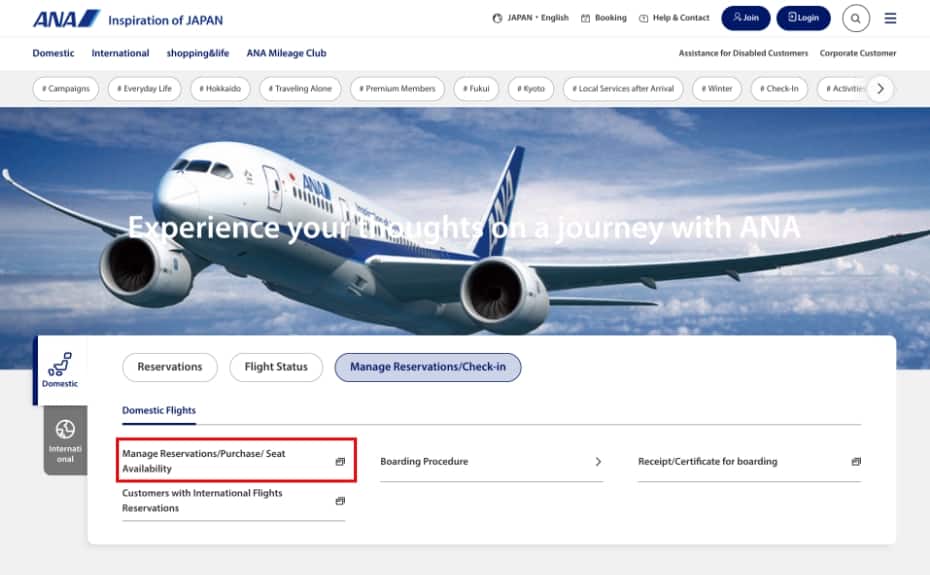
Task: Click external link icon beside Receipt/Certificate for boarding
Action: click(856, 462)
